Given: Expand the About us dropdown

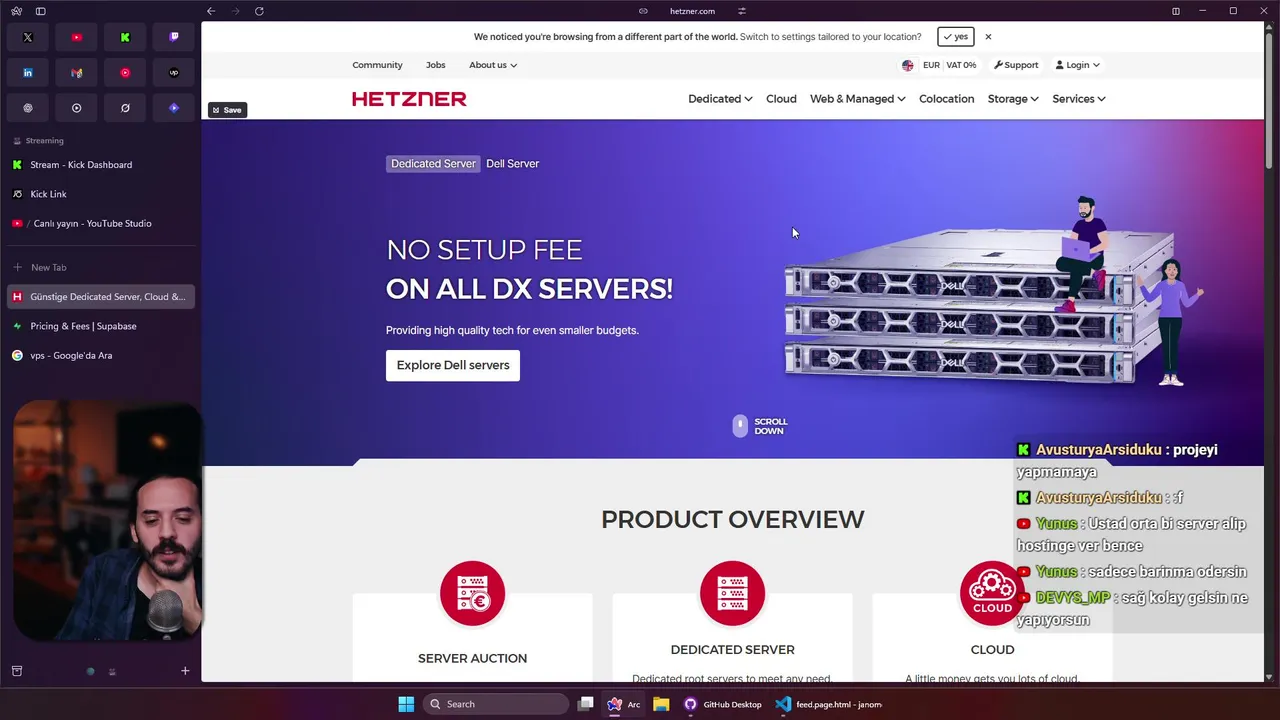Looking at the screenshot, I should point(493,65).
